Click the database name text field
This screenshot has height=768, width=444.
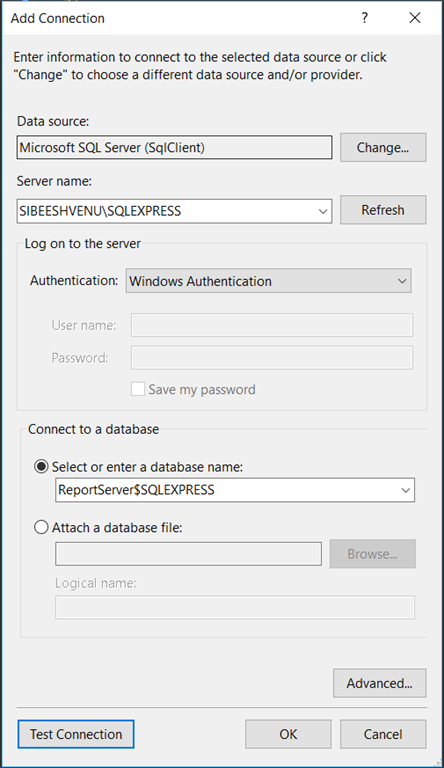click(226, 490)
